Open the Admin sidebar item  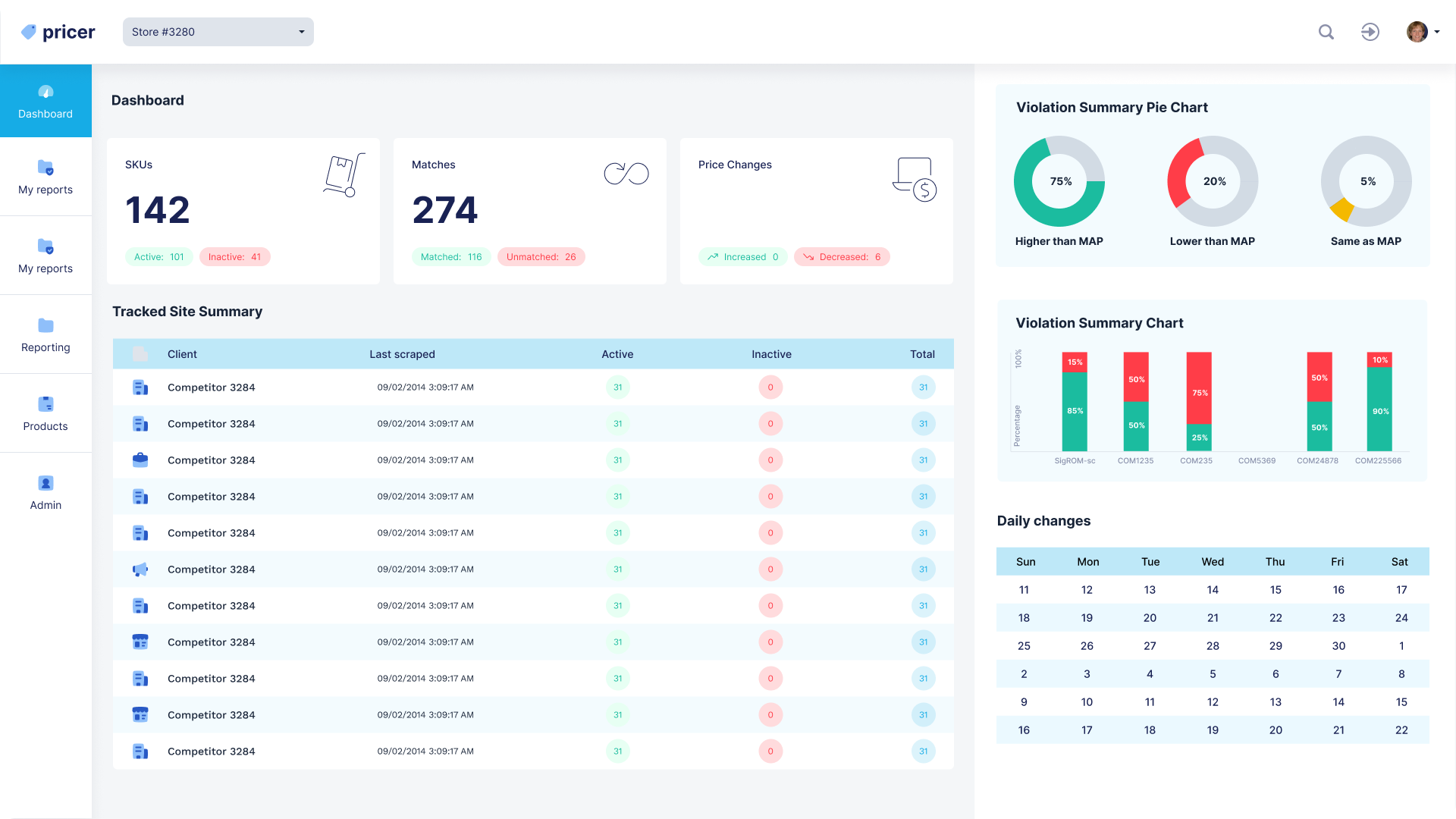coord(45,492)
